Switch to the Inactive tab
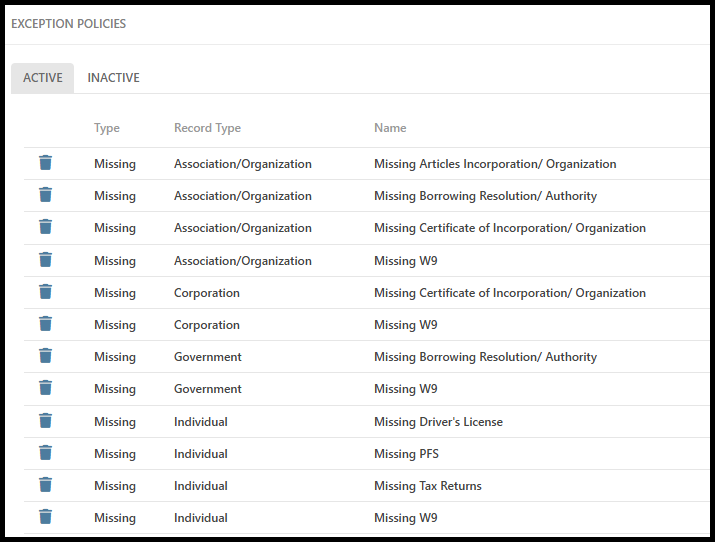The image size is (715, 542). [113, 78]
